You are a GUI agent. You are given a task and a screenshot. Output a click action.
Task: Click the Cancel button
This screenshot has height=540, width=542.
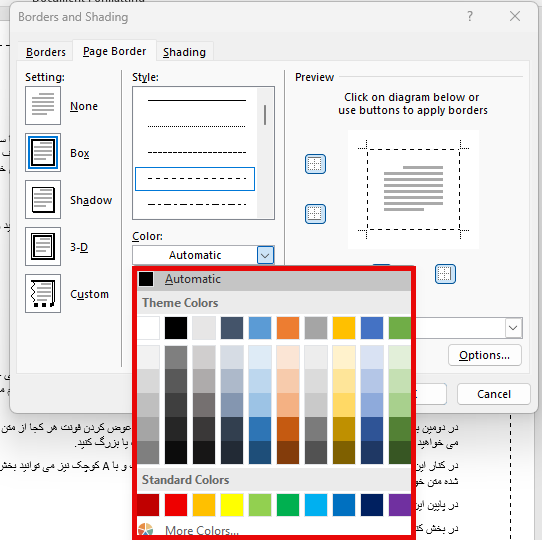tap(494, 394)
